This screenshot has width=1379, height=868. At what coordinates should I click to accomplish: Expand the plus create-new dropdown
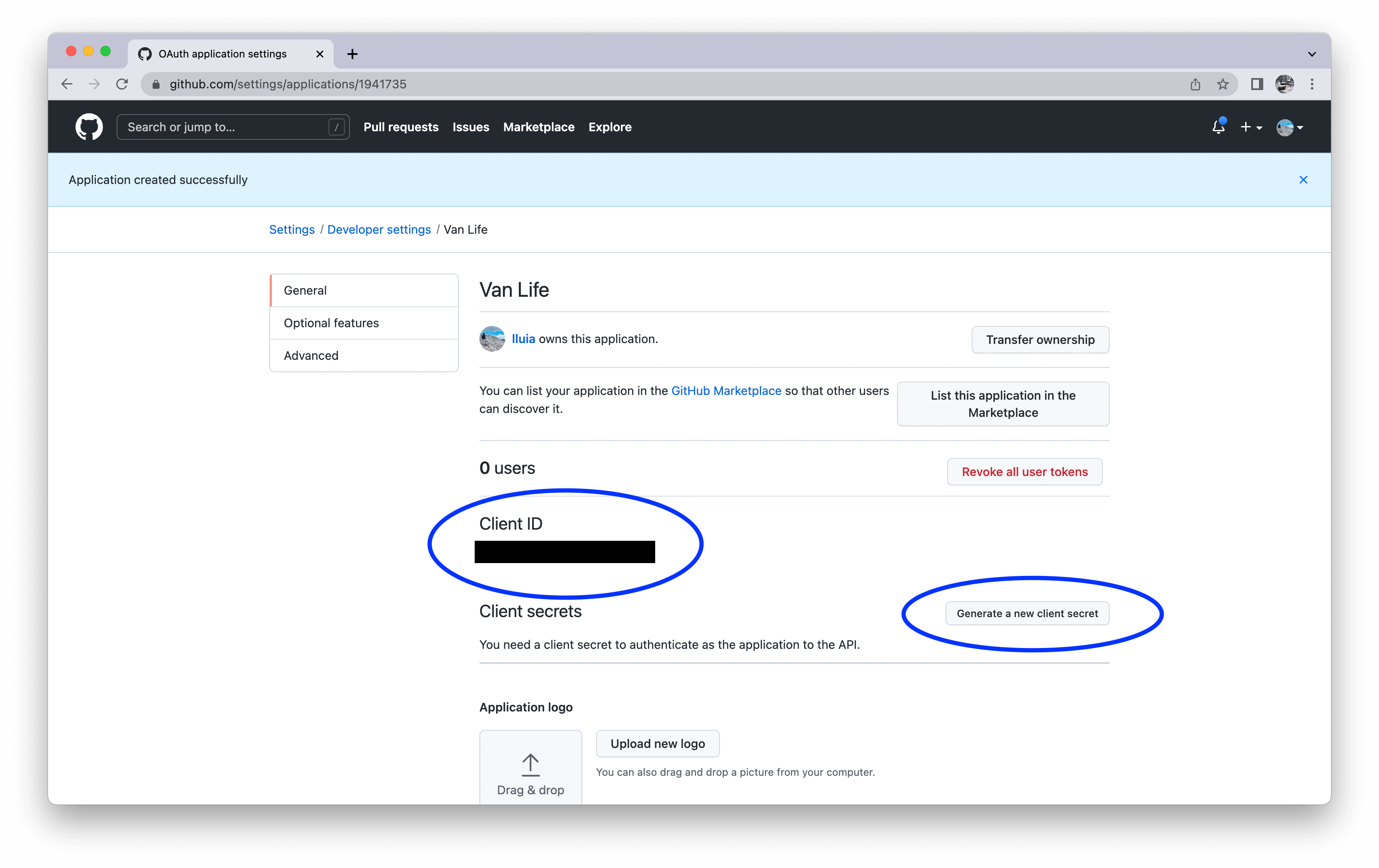click(x=1251, y=127)
